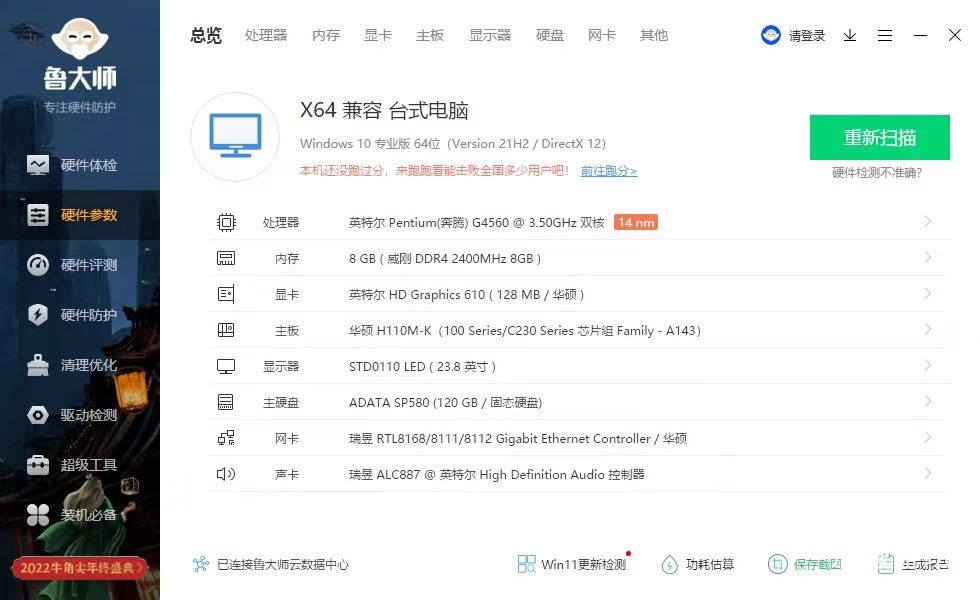Click the green 重新扫描 rescan button

(x=879, y=138)
